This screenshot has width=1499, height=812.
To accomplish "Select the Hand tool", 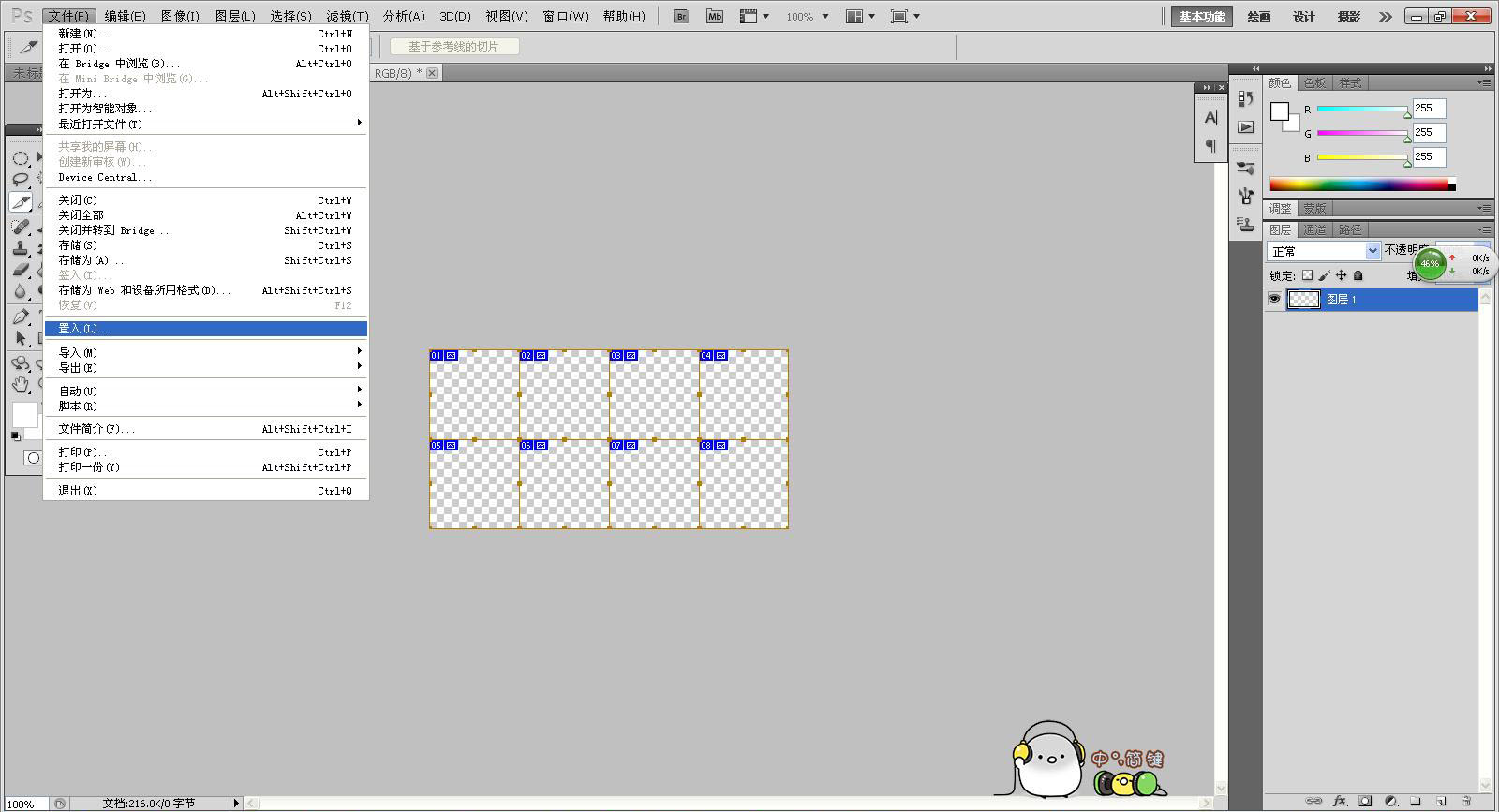I will (21, 384).
